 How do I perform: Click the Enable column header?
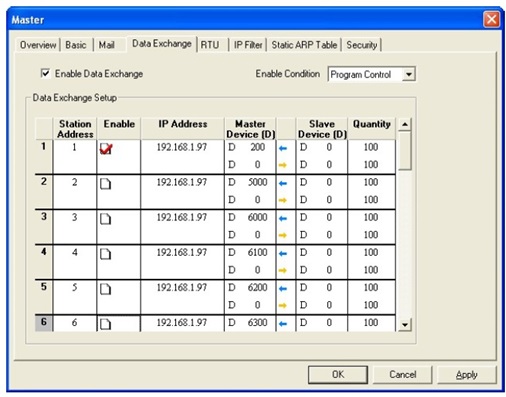point(119,129)
